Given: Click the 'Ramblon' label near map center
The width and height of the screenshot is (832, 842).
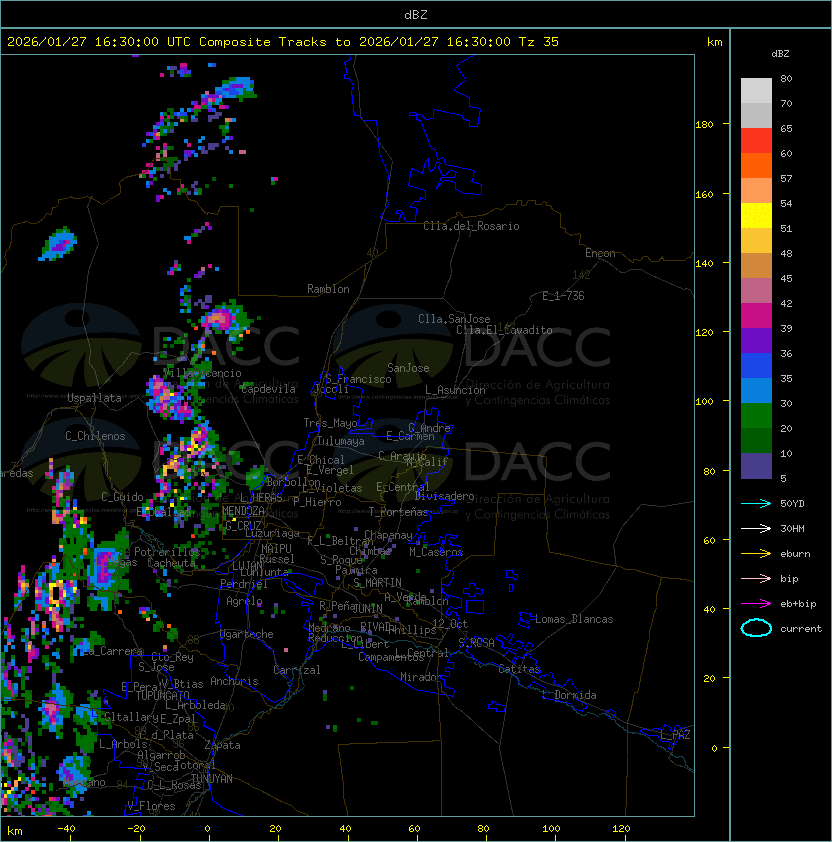Looking at the screenshot, I should click(328, 289).
